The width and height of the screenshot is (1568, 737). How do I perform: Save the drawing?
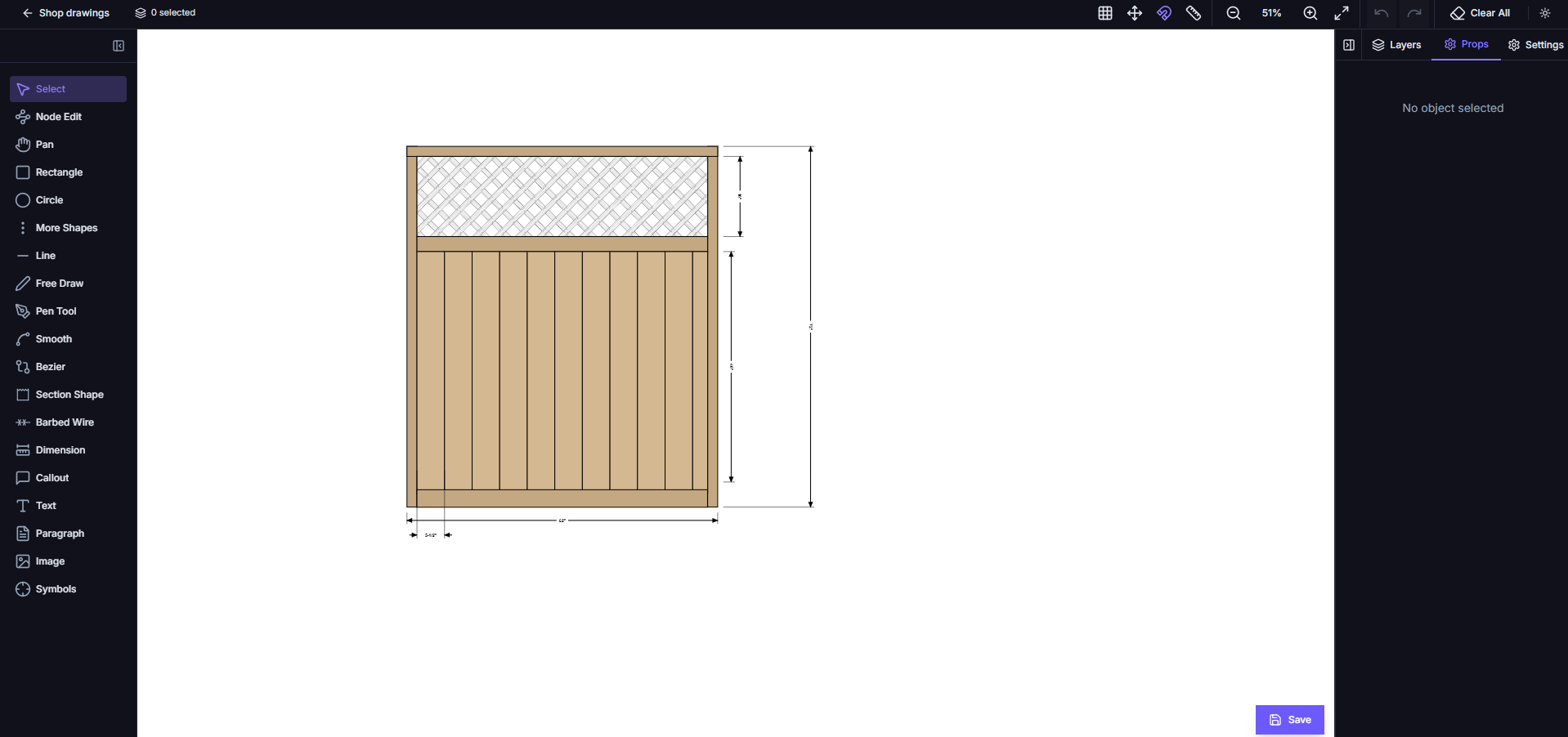(x=1290, y=720)
